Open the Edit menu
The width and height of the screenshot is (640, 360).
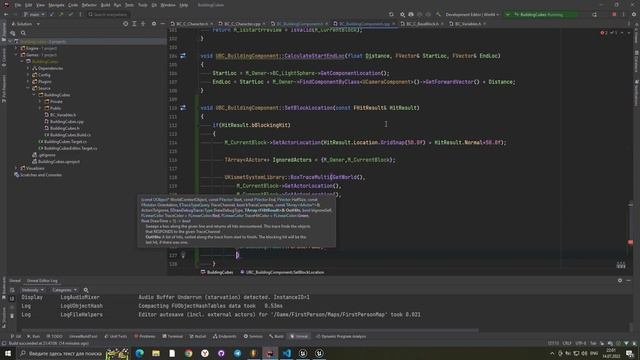(x=29, y=5)
